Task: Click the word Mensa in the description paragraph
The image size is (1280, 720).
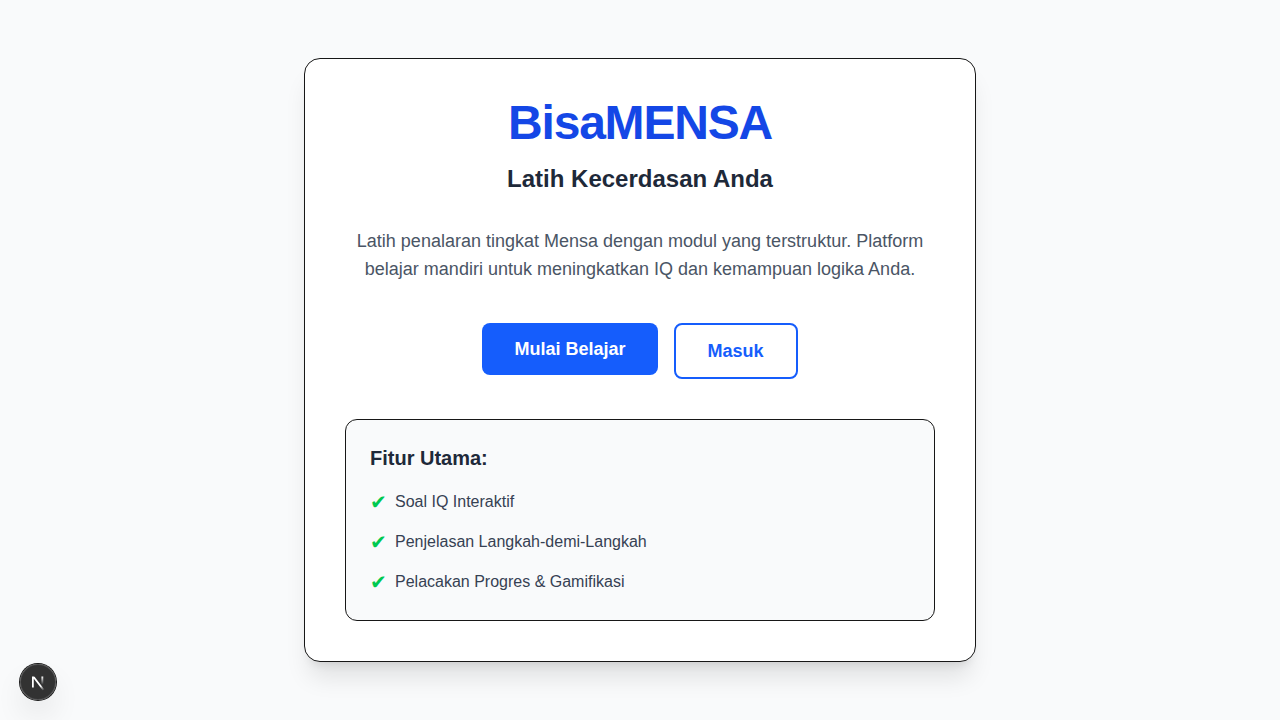Action: 571,241
